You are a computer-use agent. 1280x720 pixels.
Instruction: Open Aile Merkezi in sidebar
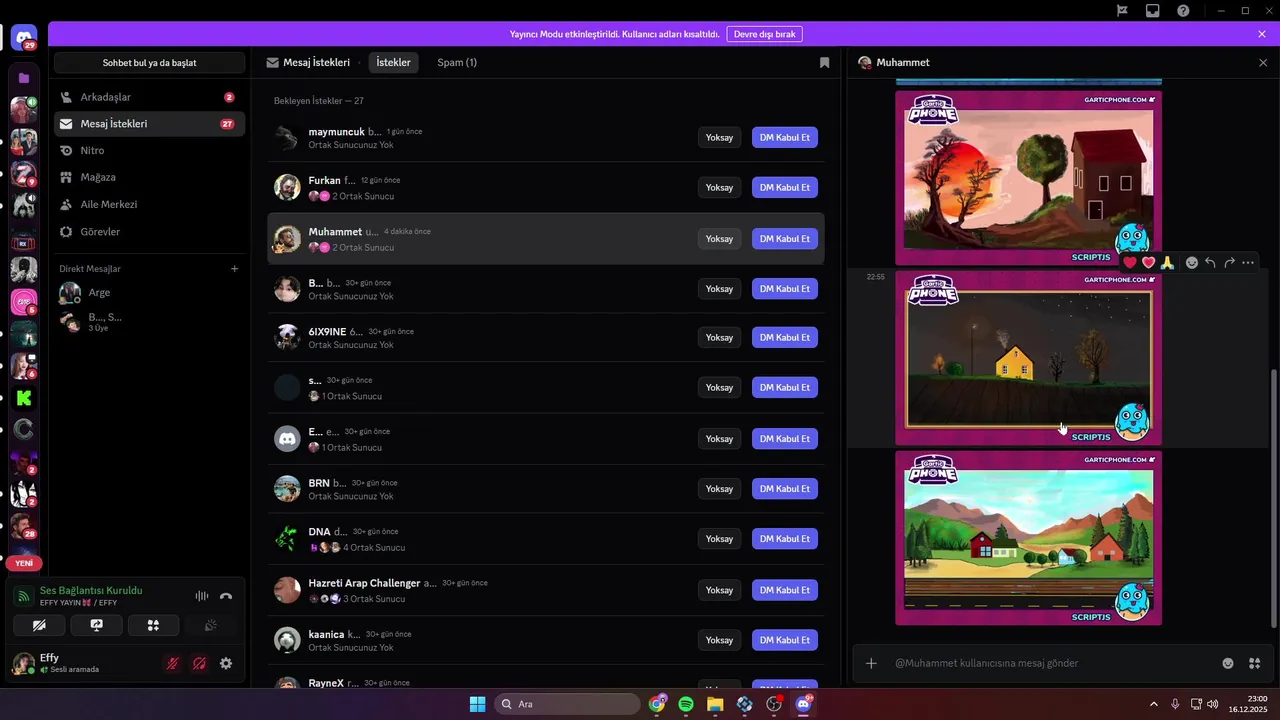click(x=149, y=204)
